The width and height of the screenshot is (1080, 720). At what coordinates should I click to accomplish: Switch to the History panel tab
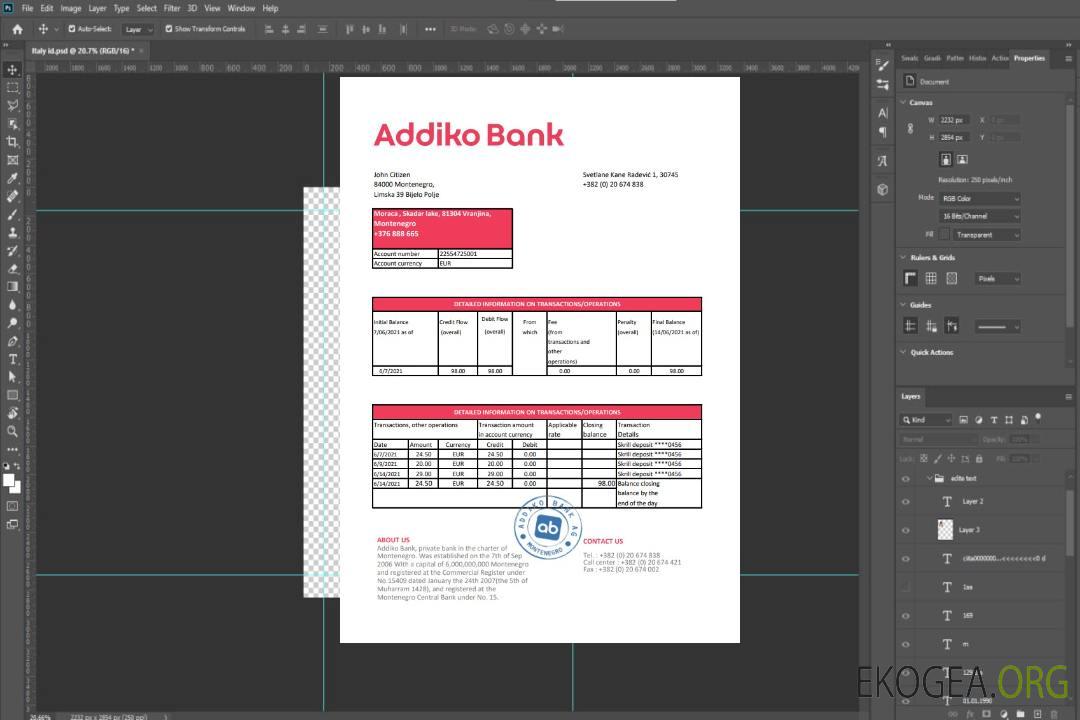tap(977, 59)
